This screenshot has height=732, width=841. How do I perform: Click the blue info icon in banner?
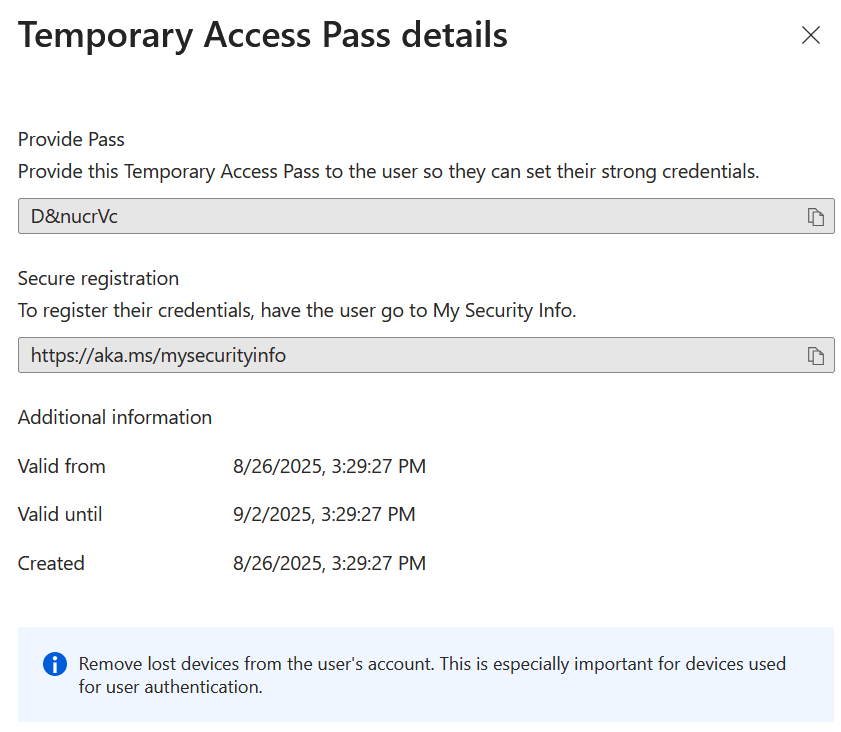pyautogui.click(x=55, y=664)
